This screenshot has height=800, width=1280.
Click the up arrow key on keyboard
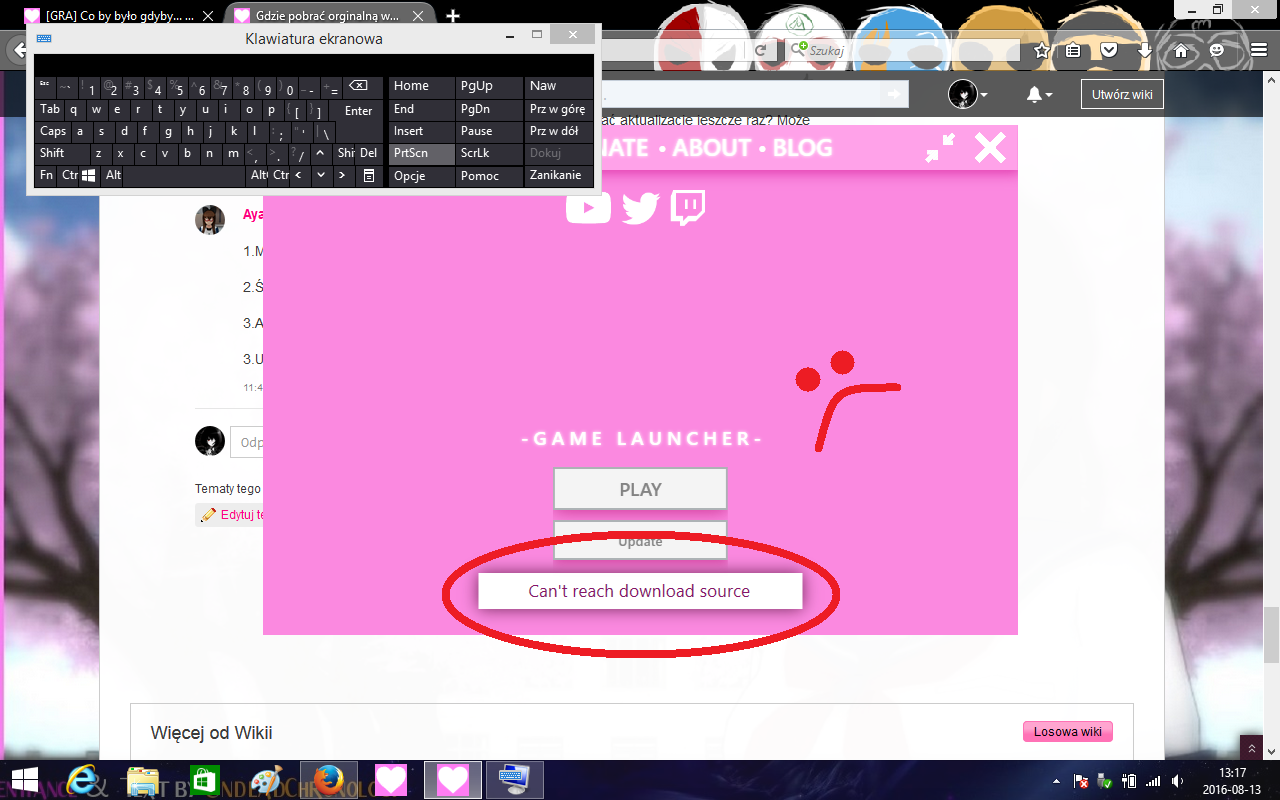click(320, 153)
